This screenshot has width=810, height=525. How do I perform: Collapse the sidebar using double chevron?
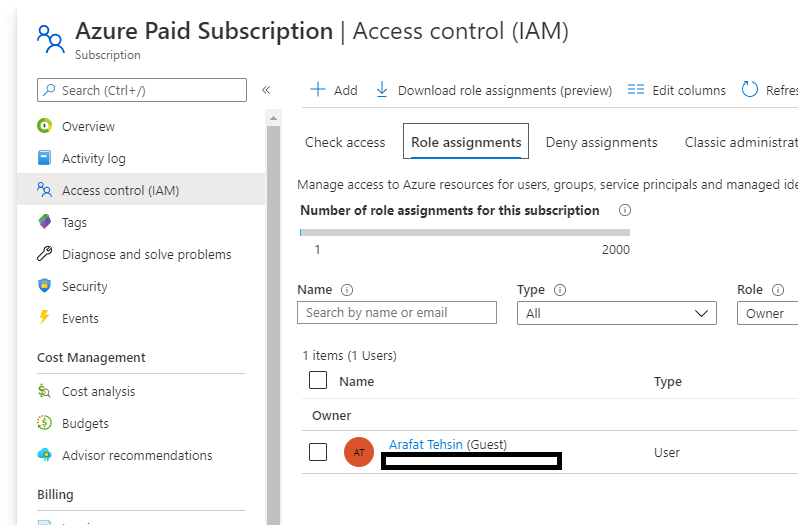click(266, 90)
